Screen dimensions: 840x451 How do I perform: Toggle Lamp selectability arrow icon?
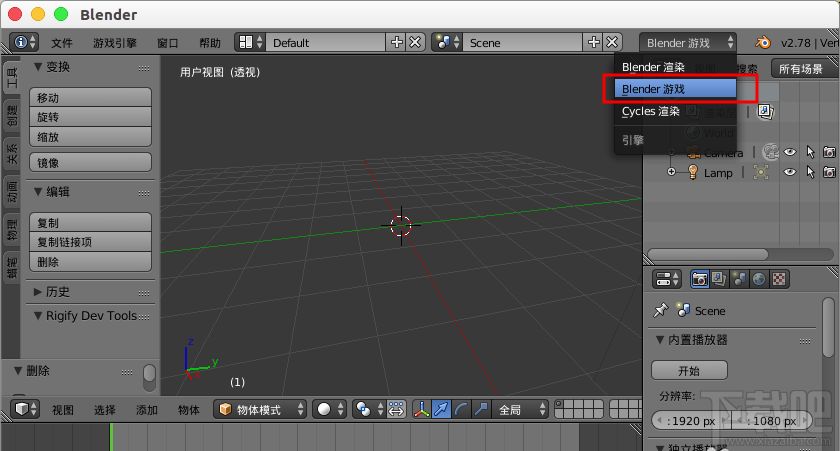[x=810, y=172]
